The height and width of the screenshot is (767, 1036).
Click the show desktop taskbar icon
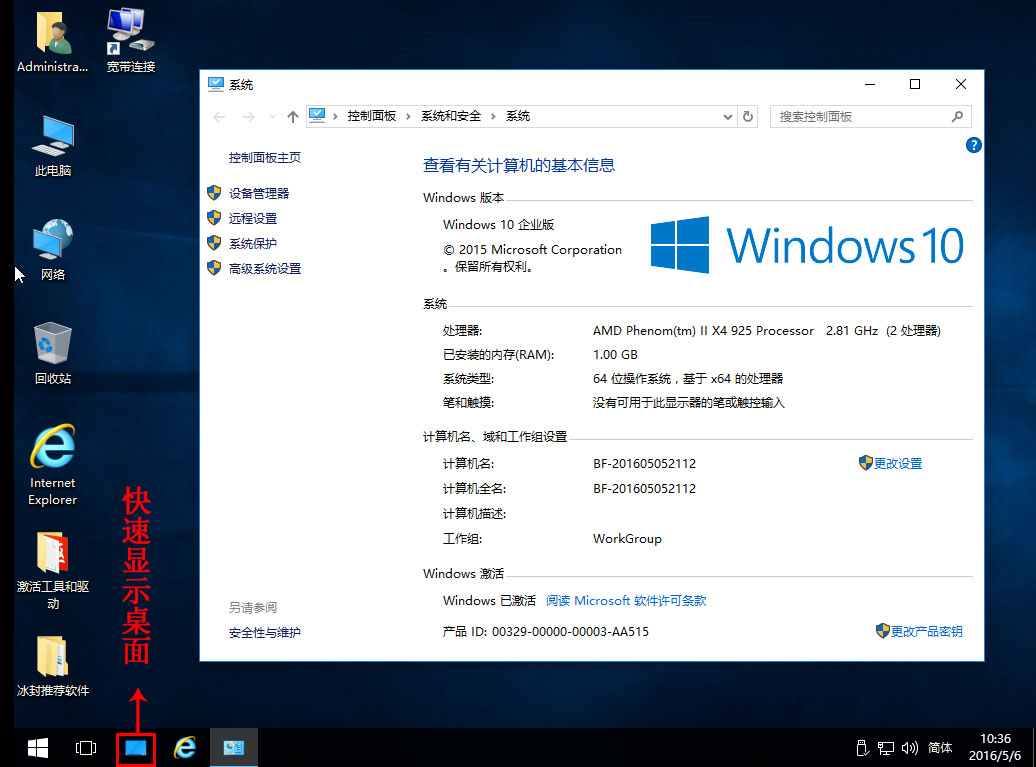click(x=135, y=748)
